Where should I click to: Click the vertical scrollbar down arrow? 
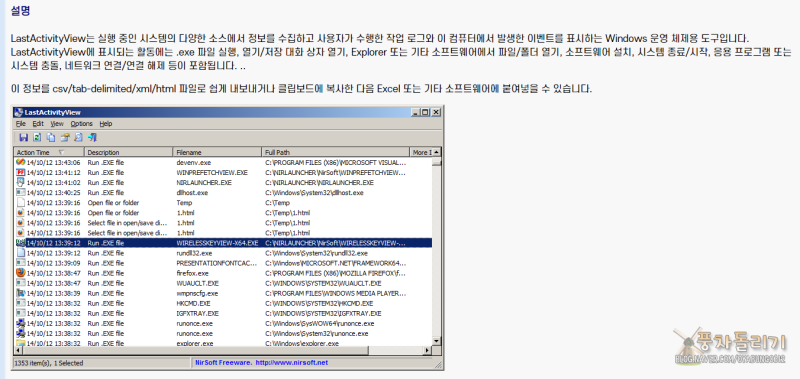[x=437, y=341]
